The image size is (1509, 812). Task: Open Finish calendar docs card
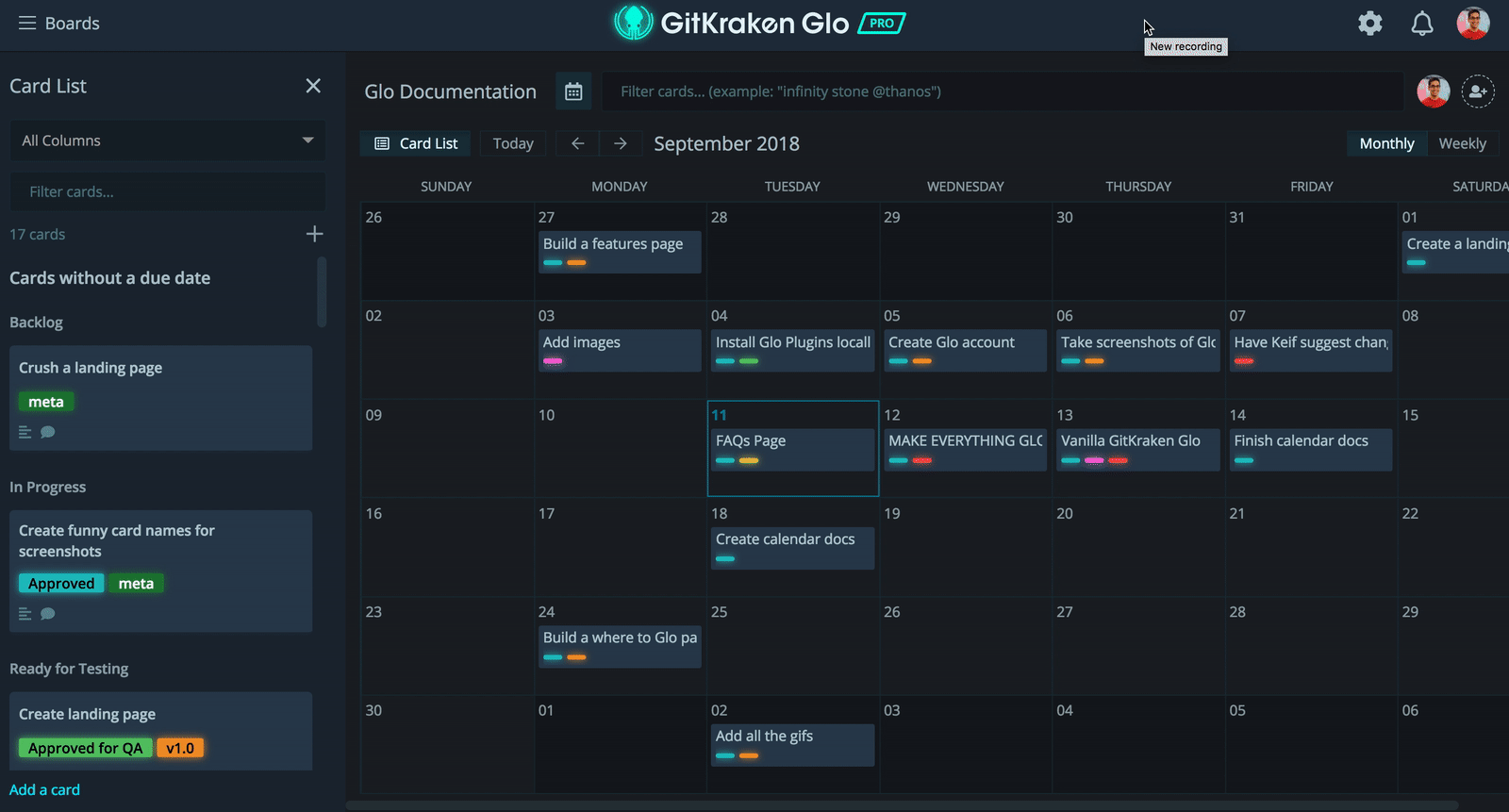(1311, 449)
